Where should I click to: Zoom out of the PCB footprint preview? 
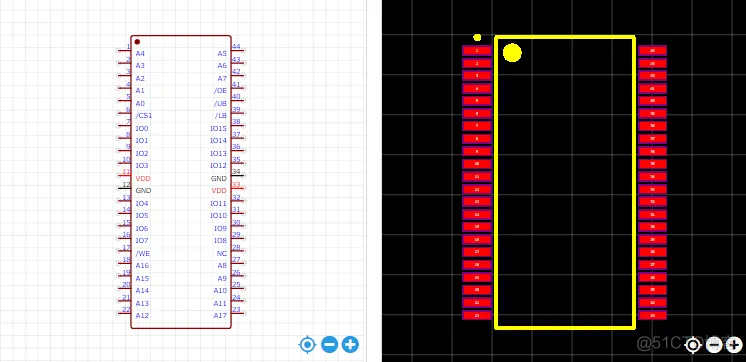[x=714, y=345]
